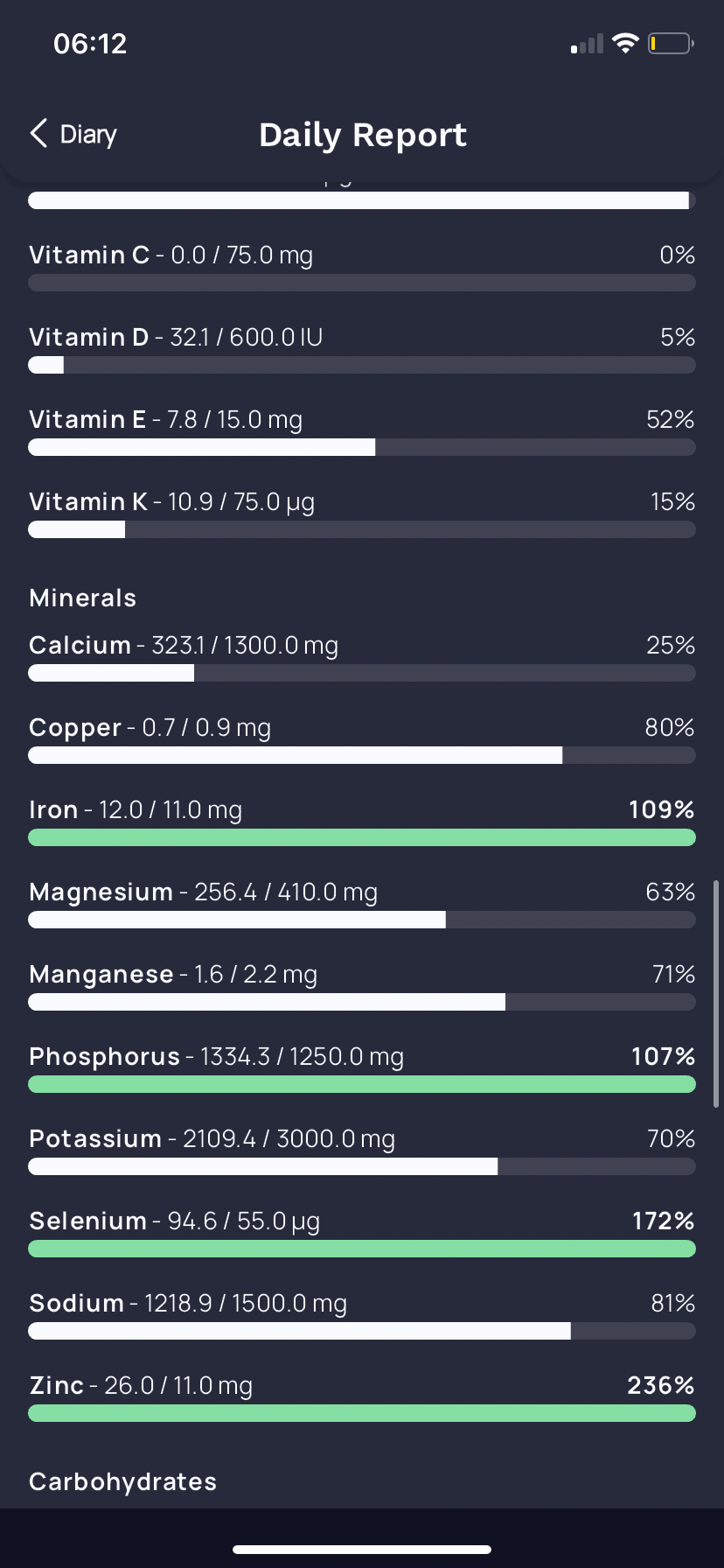Open the Calcium 323.1 / 1300.0 mg row
The width and height of the screenshot is (724, 1568).
pyautogui.click(x=362, y=657)
